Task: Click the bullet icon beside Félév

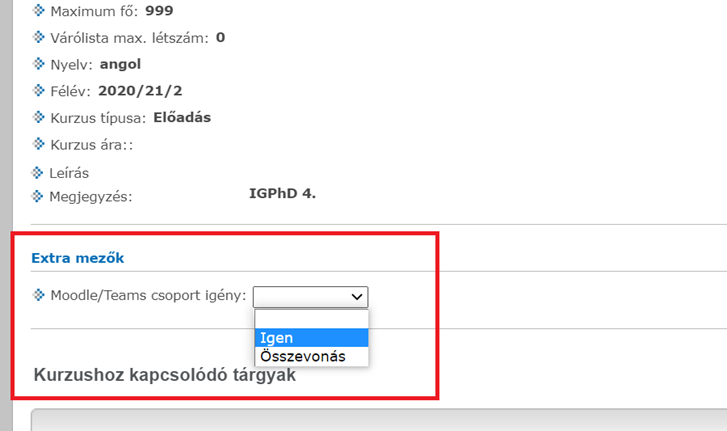Action: 39,90
